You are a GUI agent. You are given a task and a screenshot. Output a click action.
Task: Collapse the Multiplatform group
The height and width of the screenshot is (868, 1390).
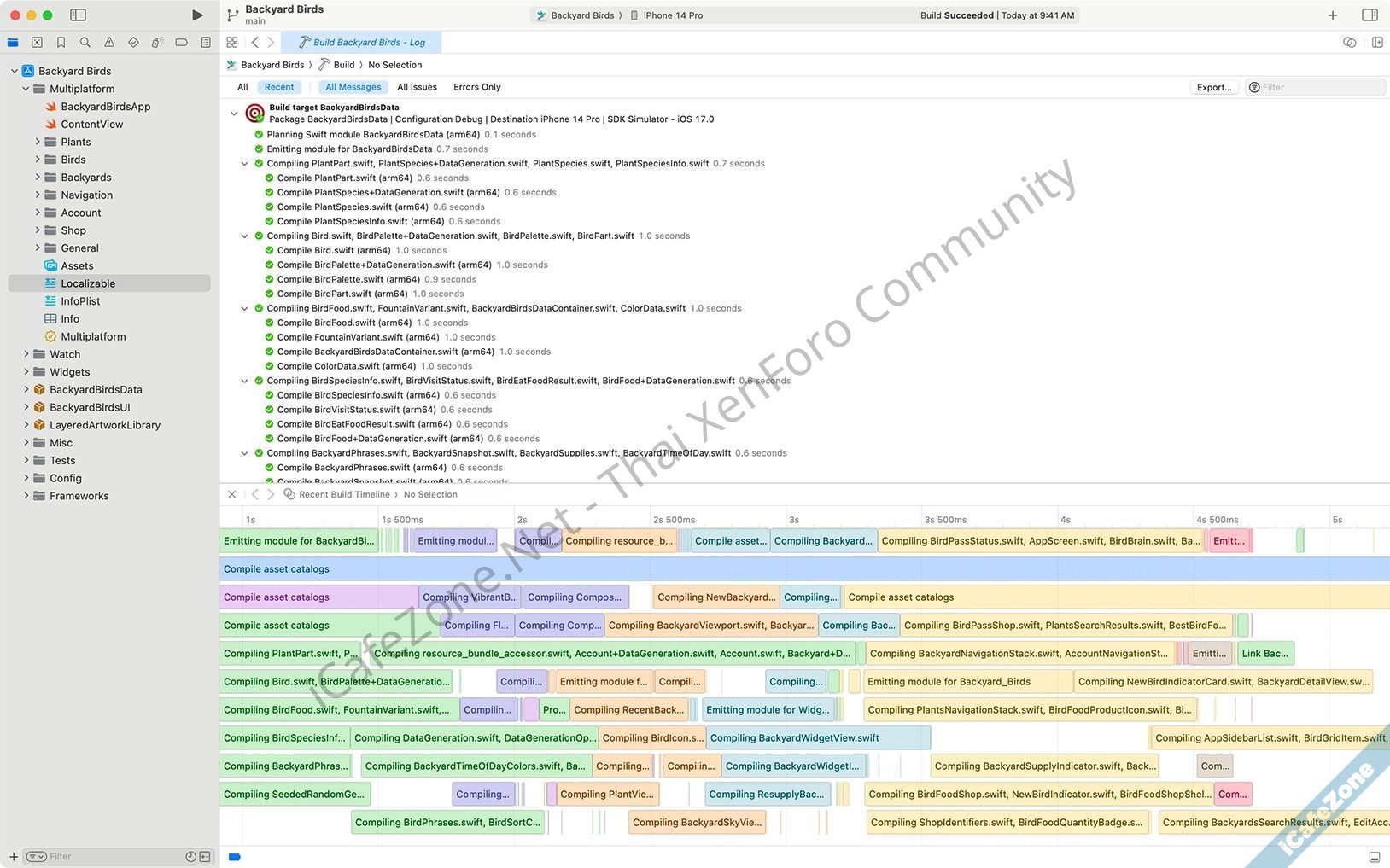coord(26,89)
